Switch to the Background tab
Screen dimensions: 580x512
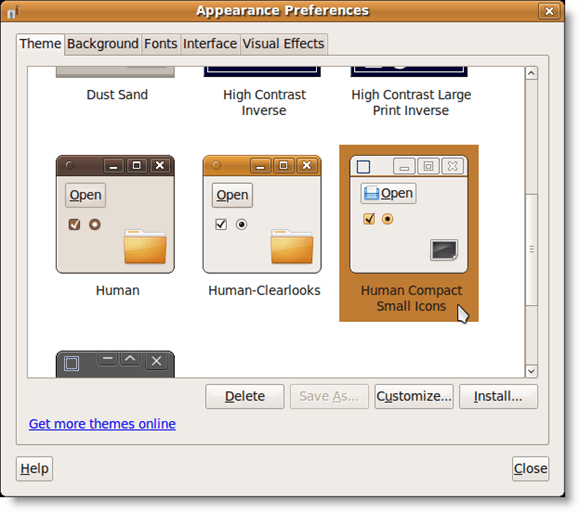103,44
